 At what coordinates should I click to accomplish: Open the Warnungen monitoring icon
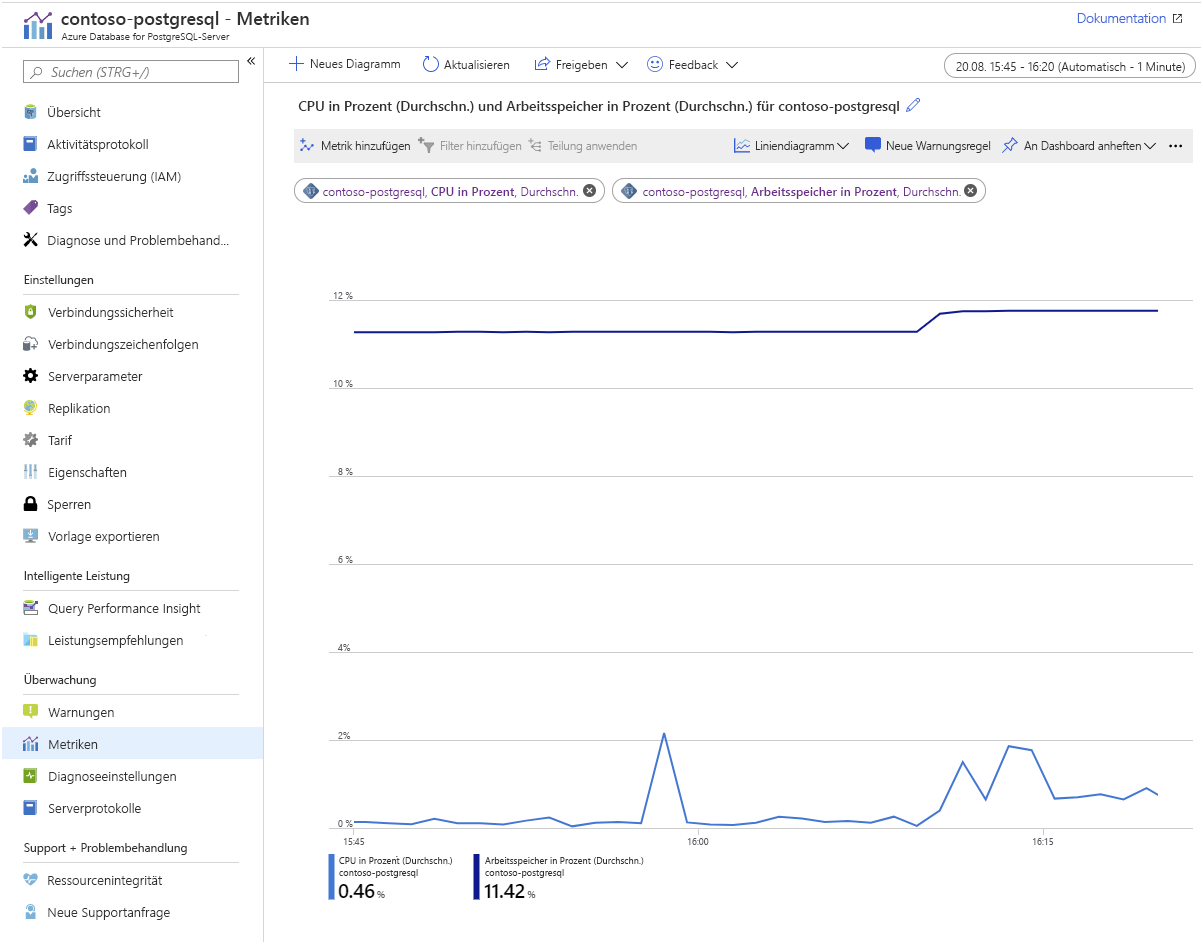(31, 712)
